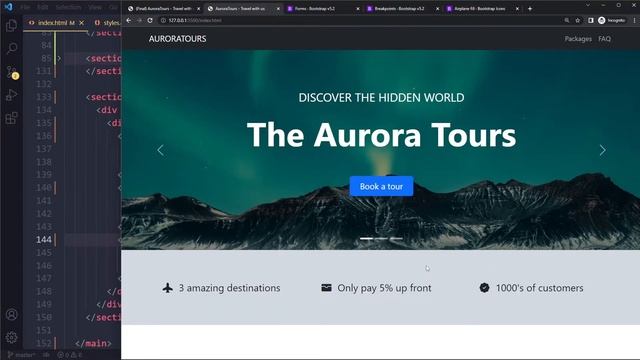Click the airplane icon beside 3 amazing destinations
Image resolution: width=640 pixels, height=360 pixels.
167,288
